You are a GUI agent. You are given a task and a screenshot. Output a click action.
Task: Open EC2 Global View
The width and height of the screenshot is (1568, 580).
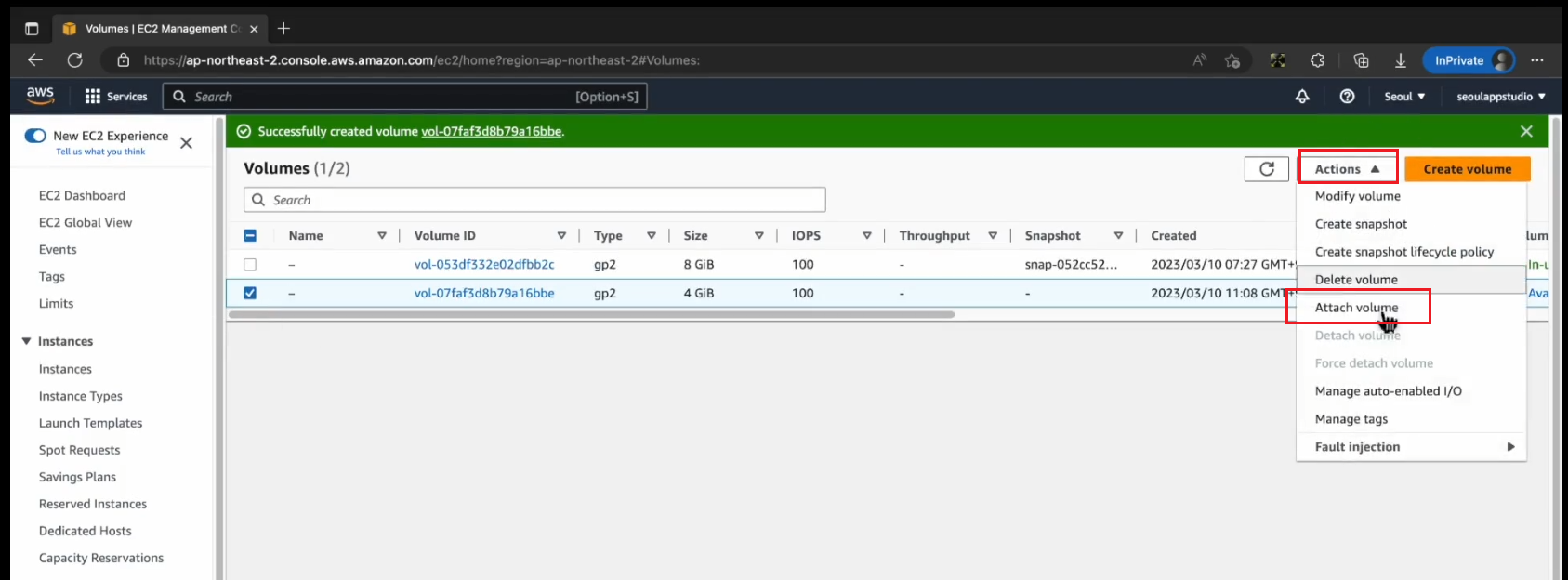86,223
